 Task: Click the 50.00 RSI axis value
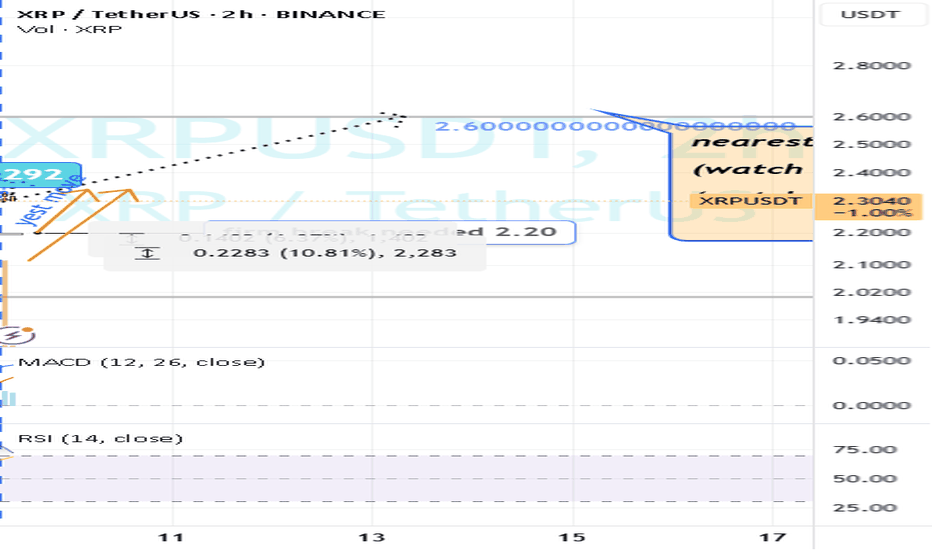pos(865,479)
